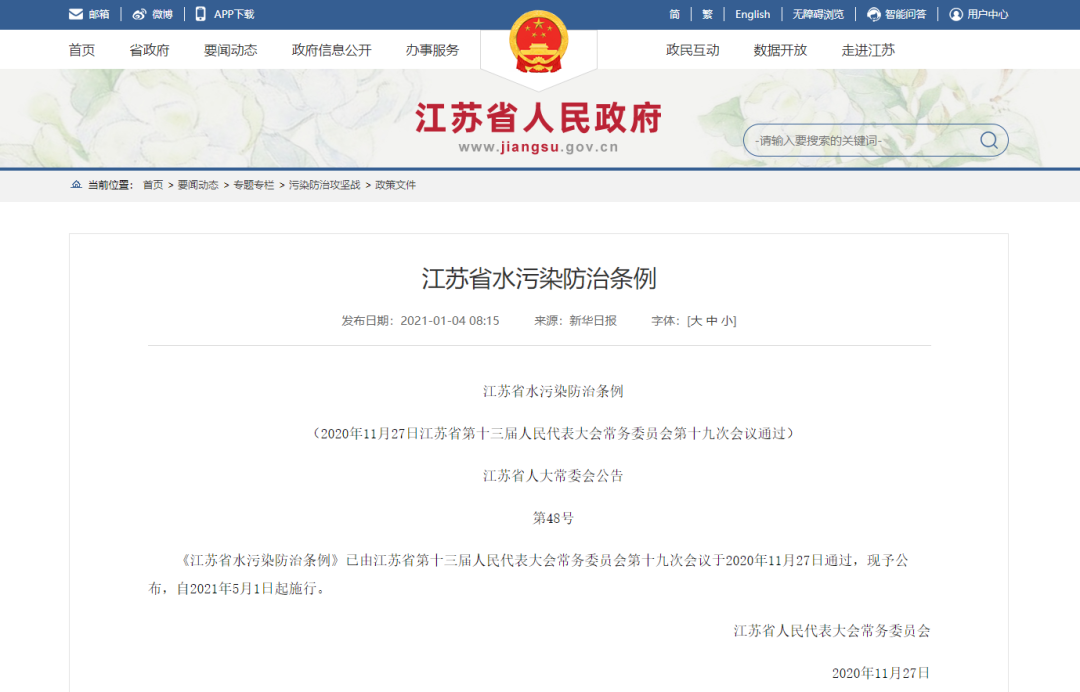Open the user center person icon (用户中心)
The image size is (1080, 692).
[956, 14]
